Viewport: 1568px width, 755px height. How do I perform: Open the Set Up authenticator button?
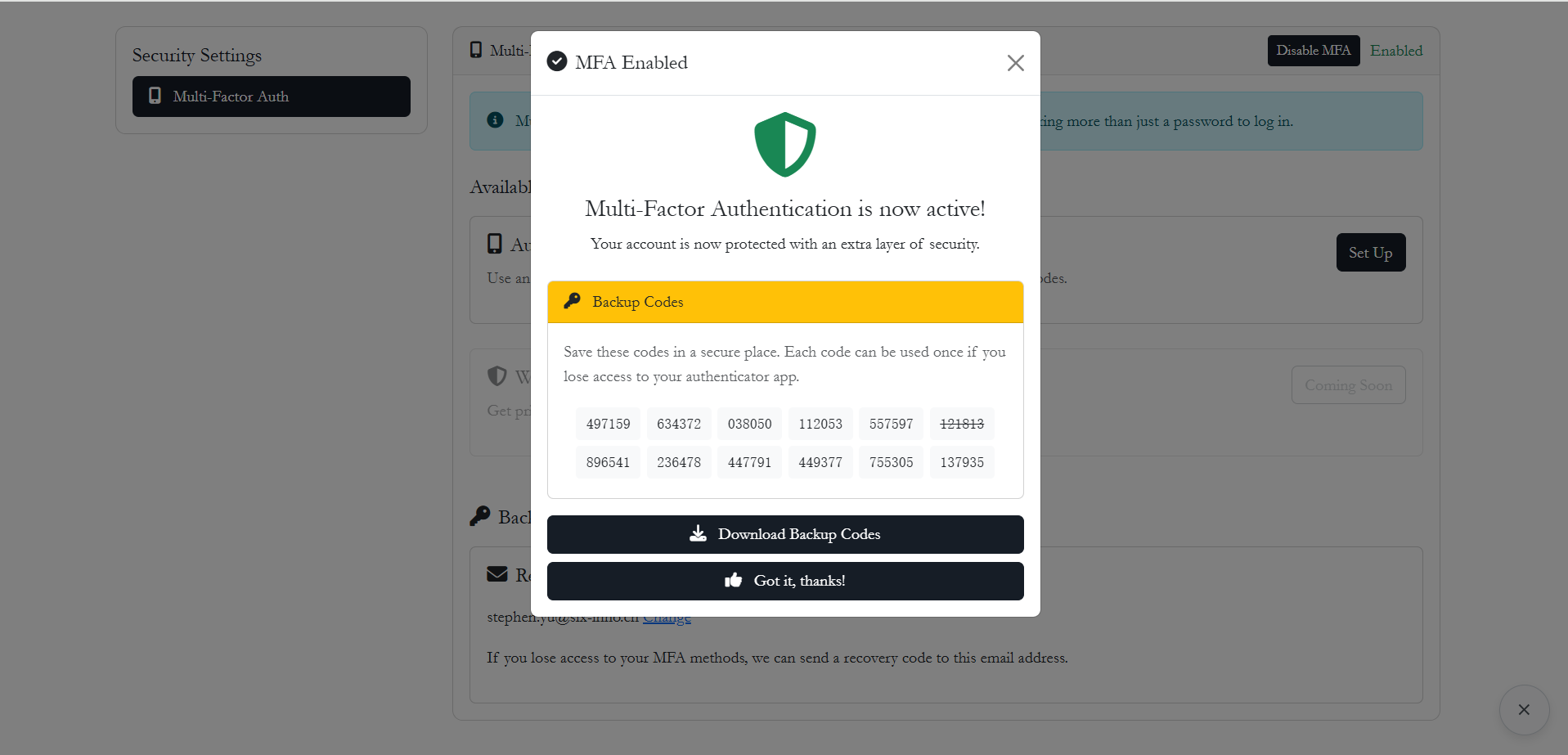[x=1371, y=253]
